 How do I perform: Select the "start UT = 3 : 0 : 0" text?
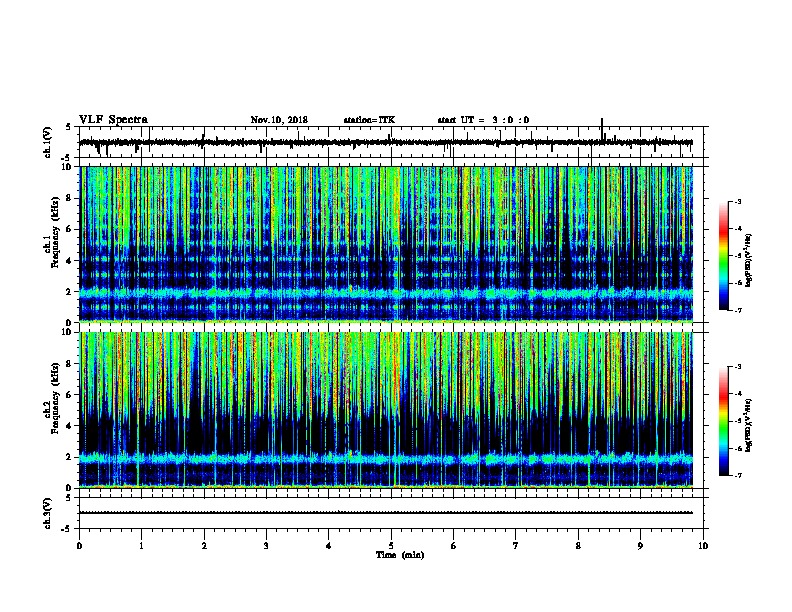pyautogui.click(x=483, y=120)
